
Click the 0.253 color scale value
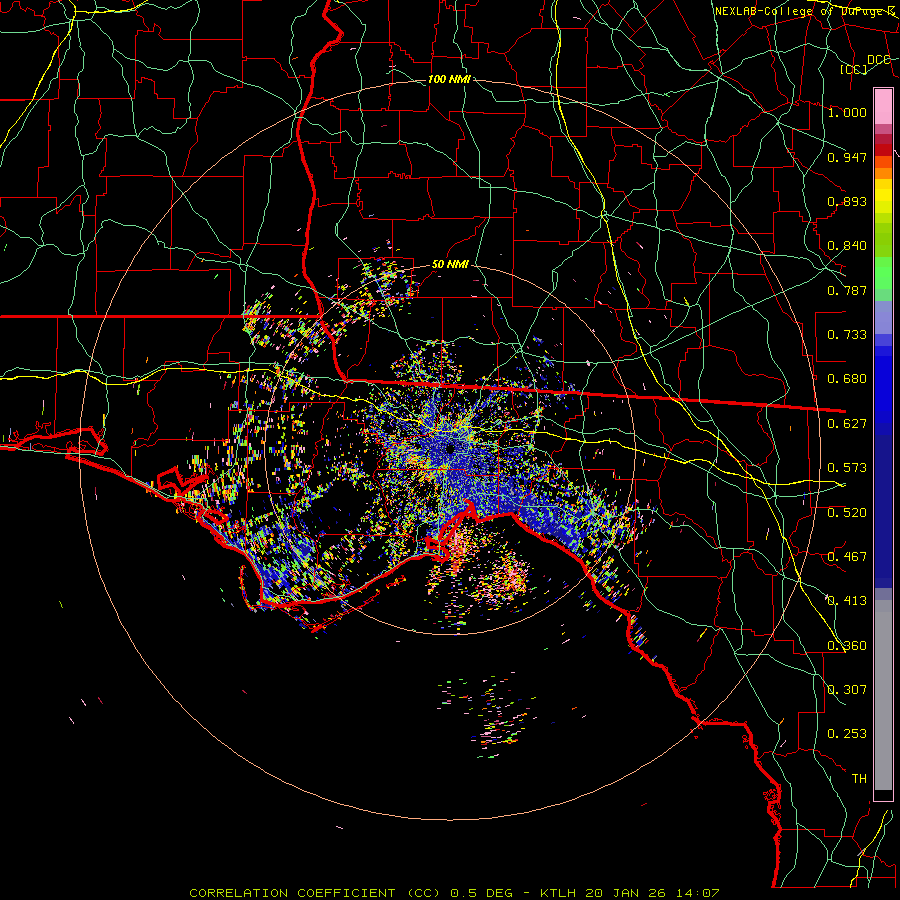(x=847, y=734)
